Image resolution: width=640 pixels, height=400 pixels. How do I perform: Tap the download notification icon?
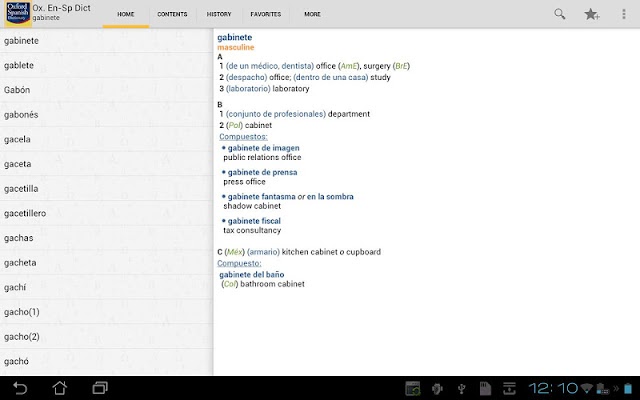(x=509, y=389)
